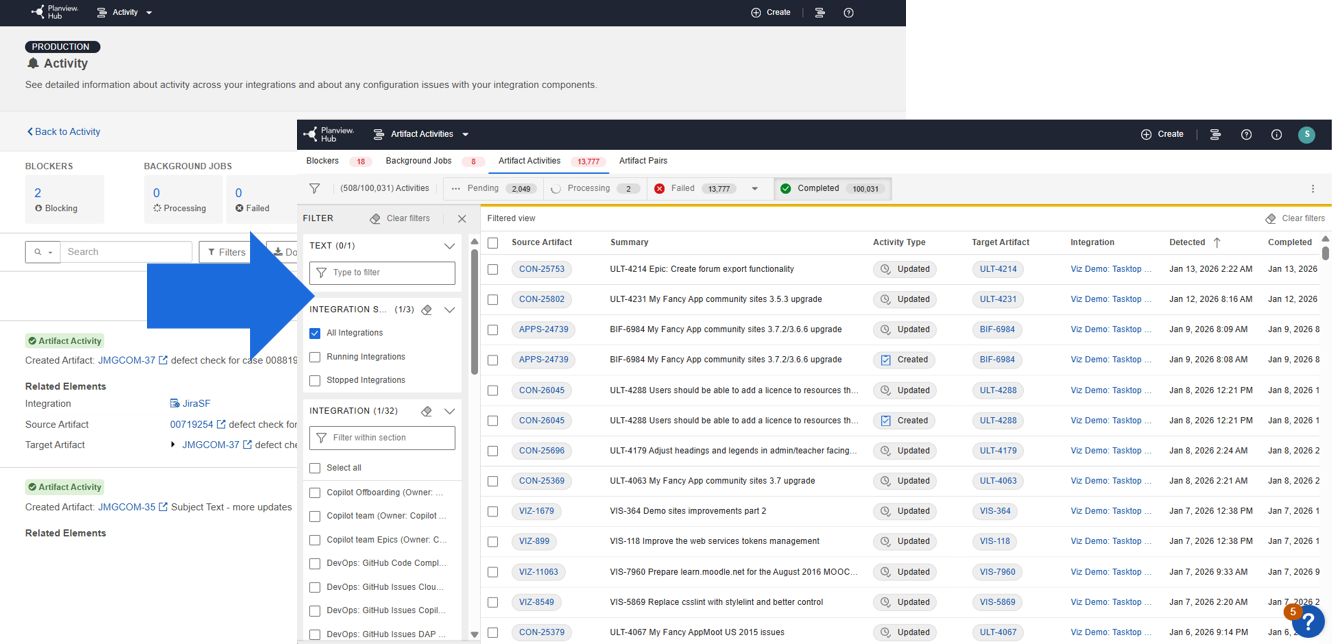Enable the Running Integrations checkbox
The image size is (1332, 644).
(315, 357)
